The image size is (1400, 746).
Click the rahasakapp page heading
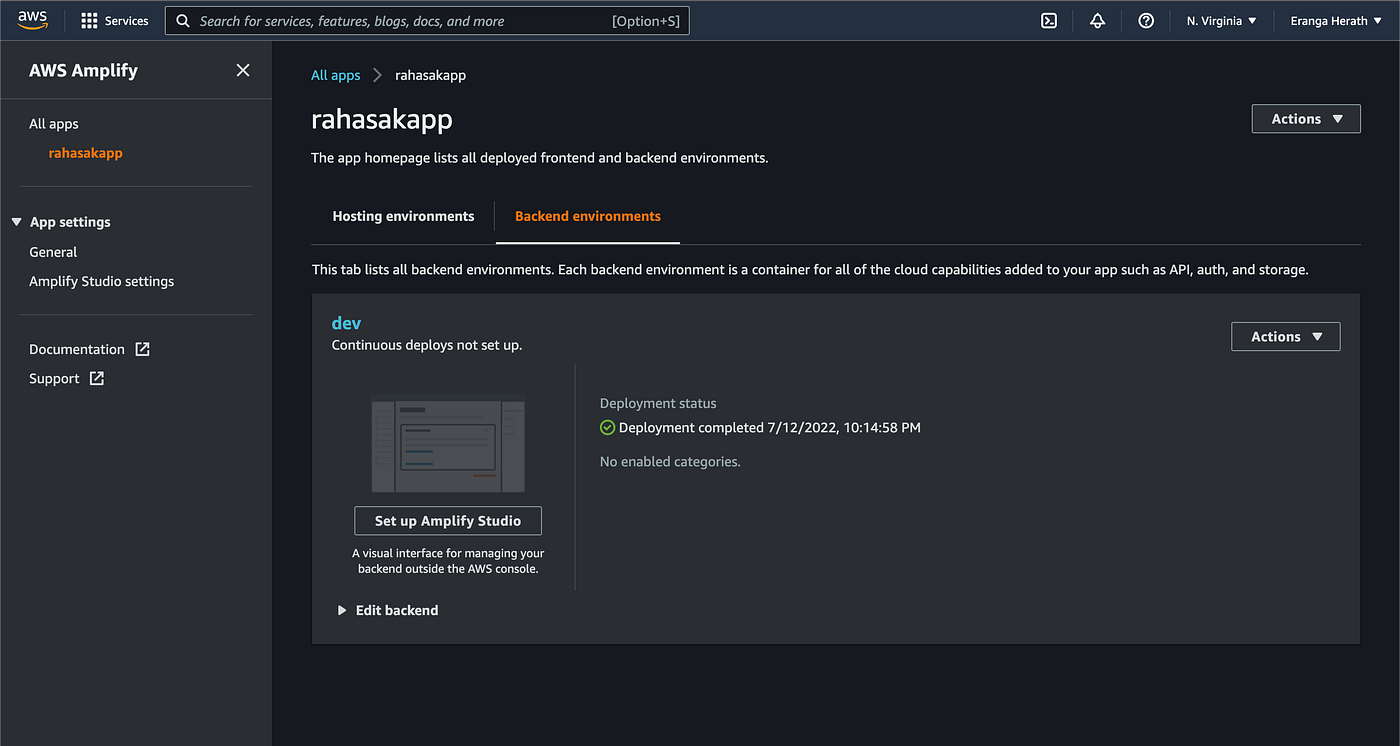pos(382,120)
